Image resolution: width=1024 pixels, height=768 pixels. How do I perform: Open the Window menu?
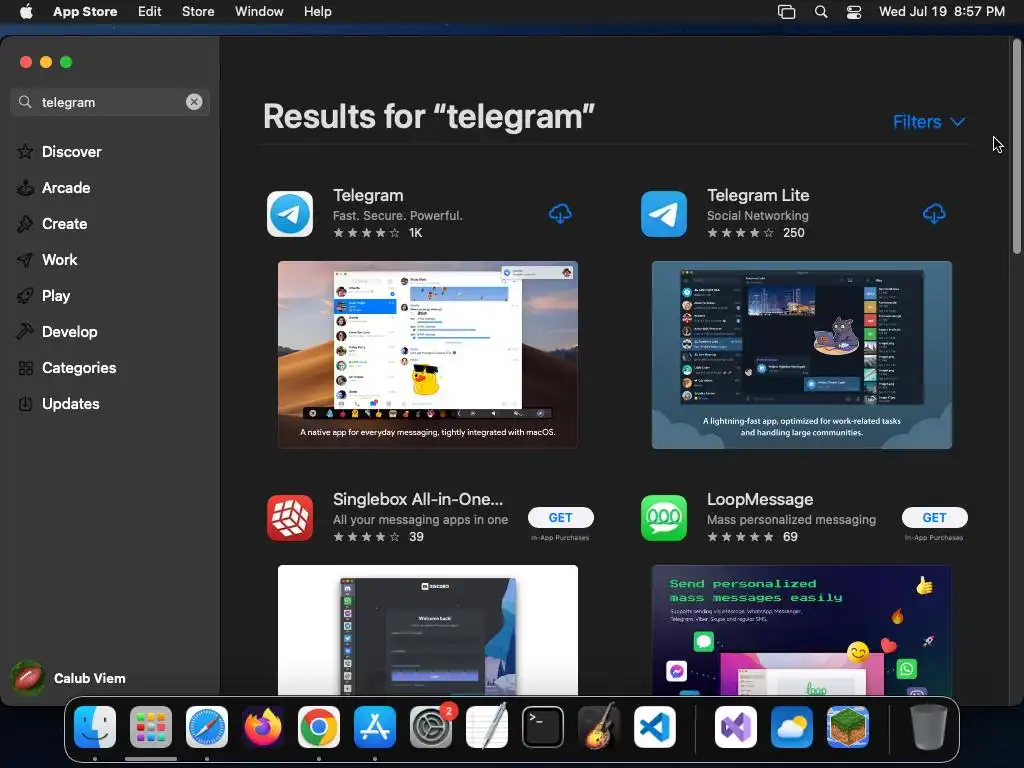click(x=259, y=11)
